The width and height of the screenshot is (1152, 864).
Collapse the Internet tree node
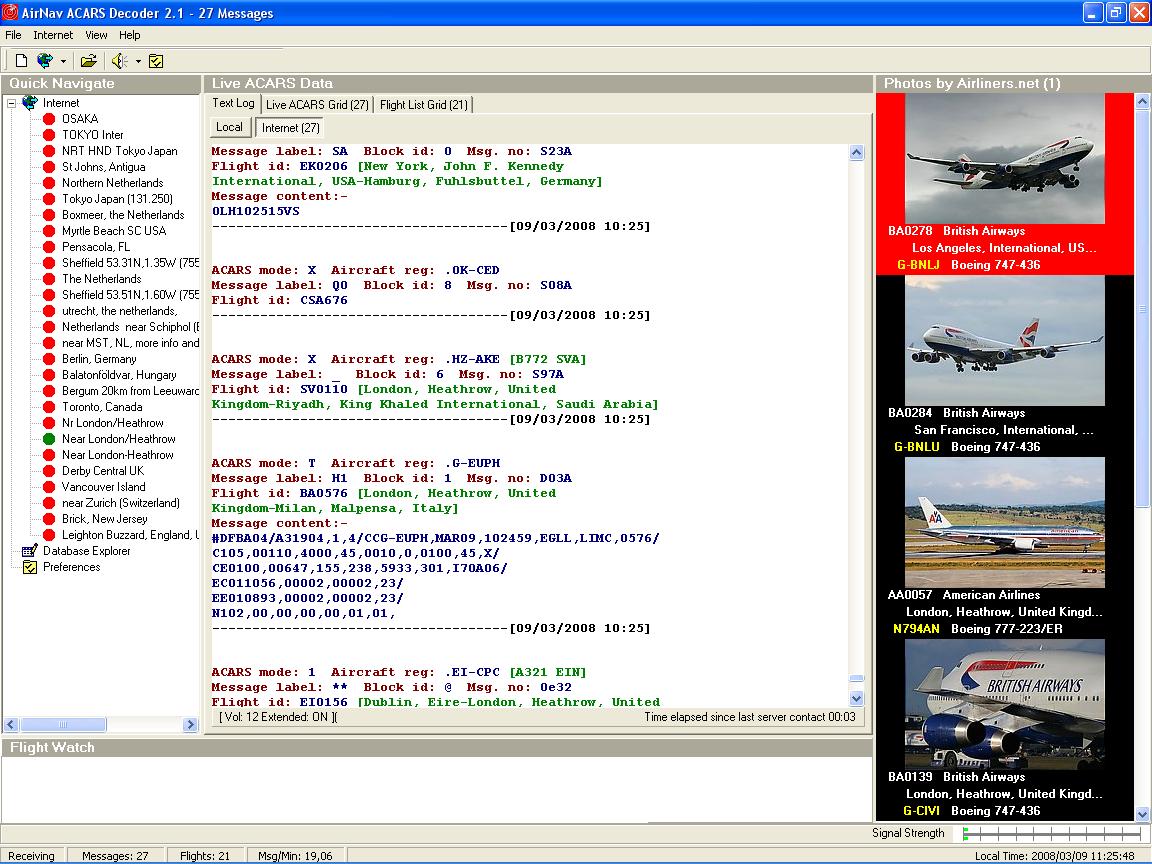[12, 103]
